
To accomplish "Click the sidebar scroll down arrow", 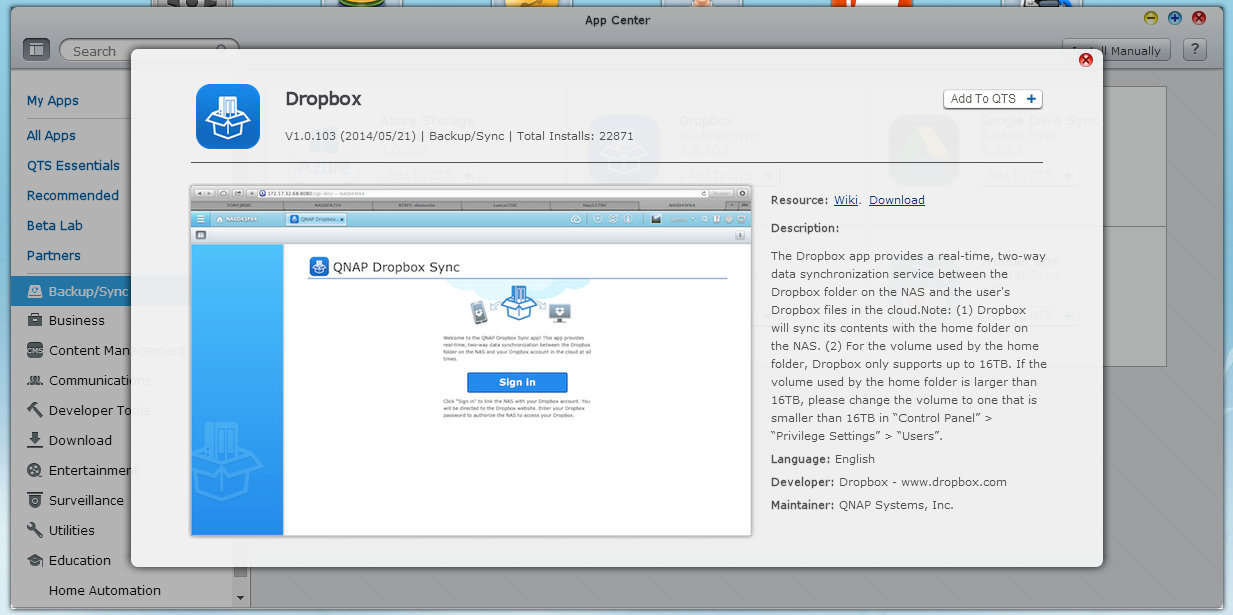I will tap(240, 597).
